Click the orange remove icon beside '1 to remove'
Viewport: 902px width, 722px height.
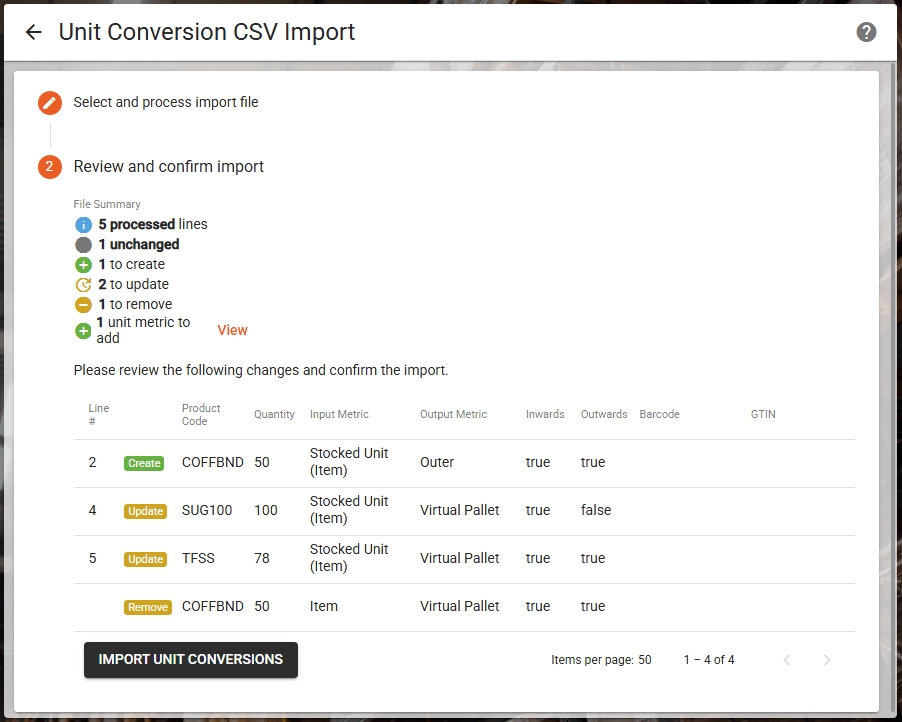pyautogui.click(x=83, y=304)
